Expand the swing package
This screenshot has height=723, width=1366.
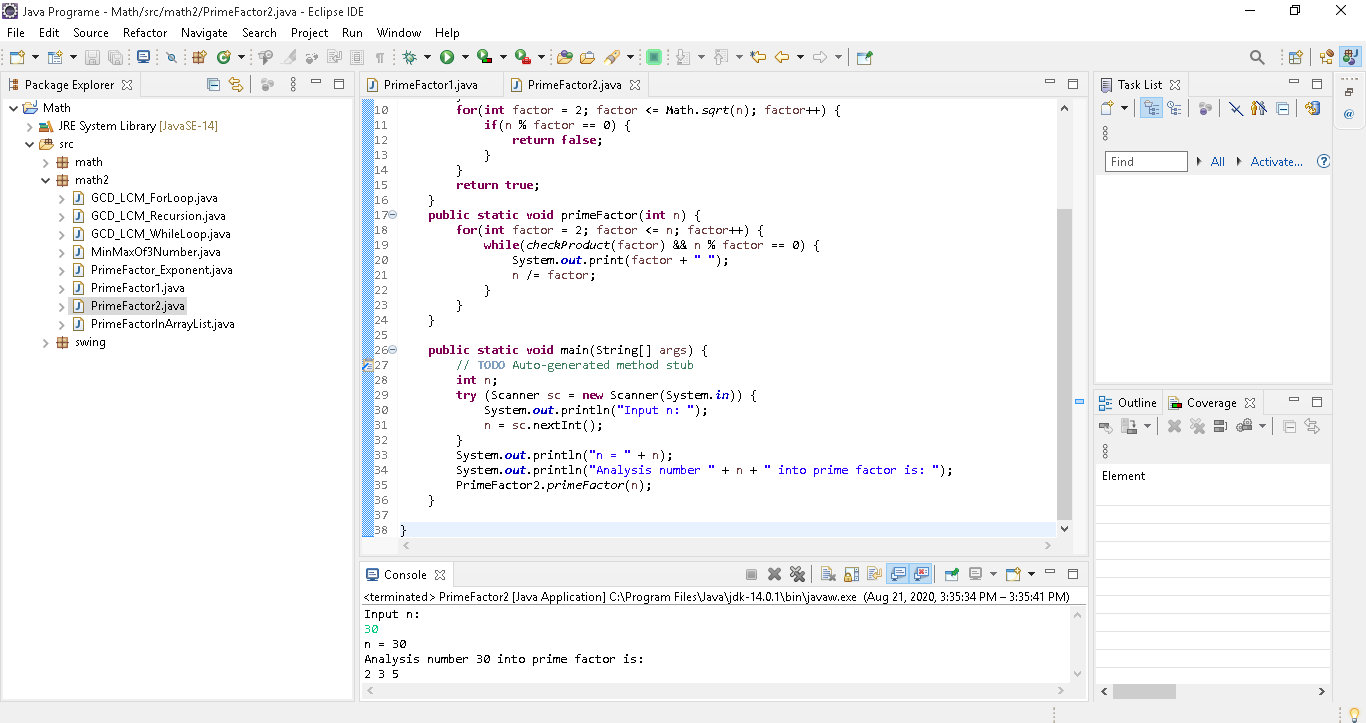point(45,342)
